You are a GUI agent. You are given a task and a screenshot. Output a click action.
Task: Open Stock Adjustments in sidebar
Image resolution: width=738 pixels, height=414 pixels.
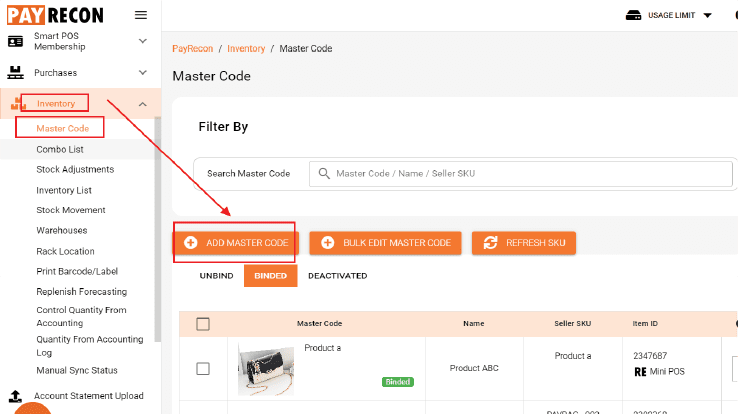[x=75, y=169]
